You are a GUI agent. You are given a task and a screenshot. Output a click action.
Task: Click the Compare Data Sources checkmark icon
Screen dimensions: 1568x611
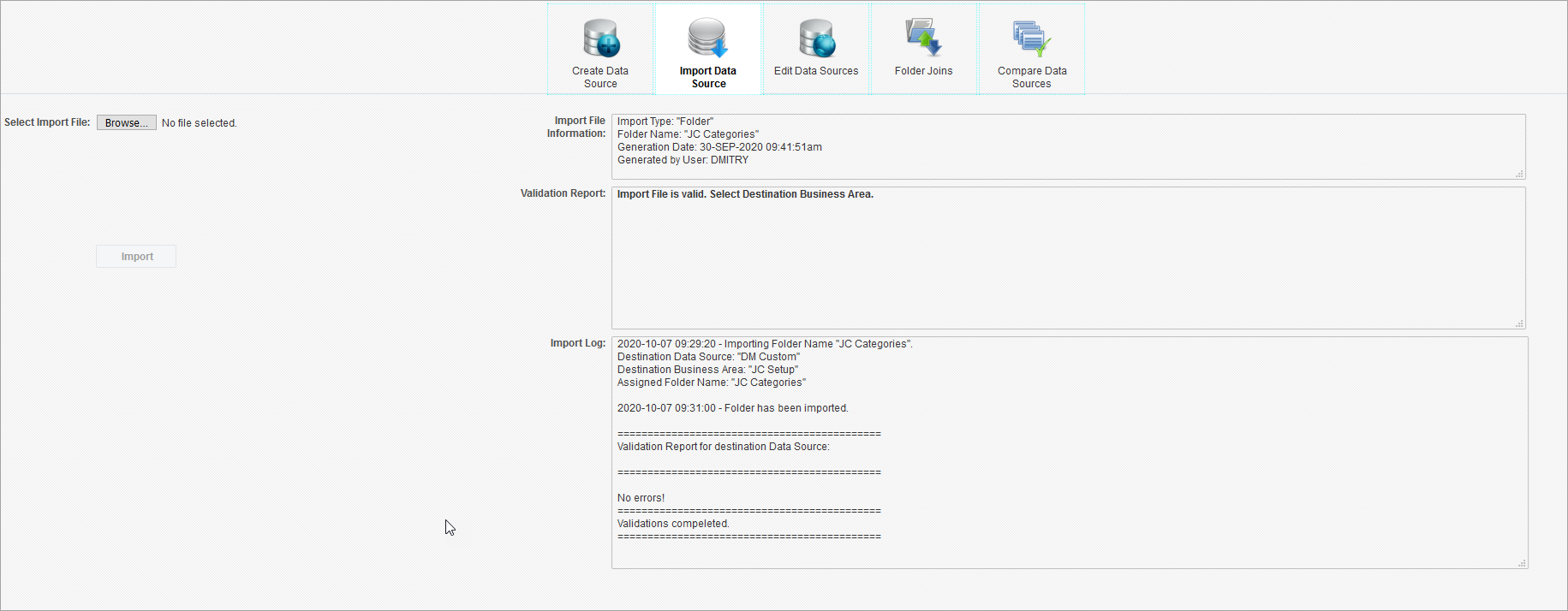tap(1031, 39)
